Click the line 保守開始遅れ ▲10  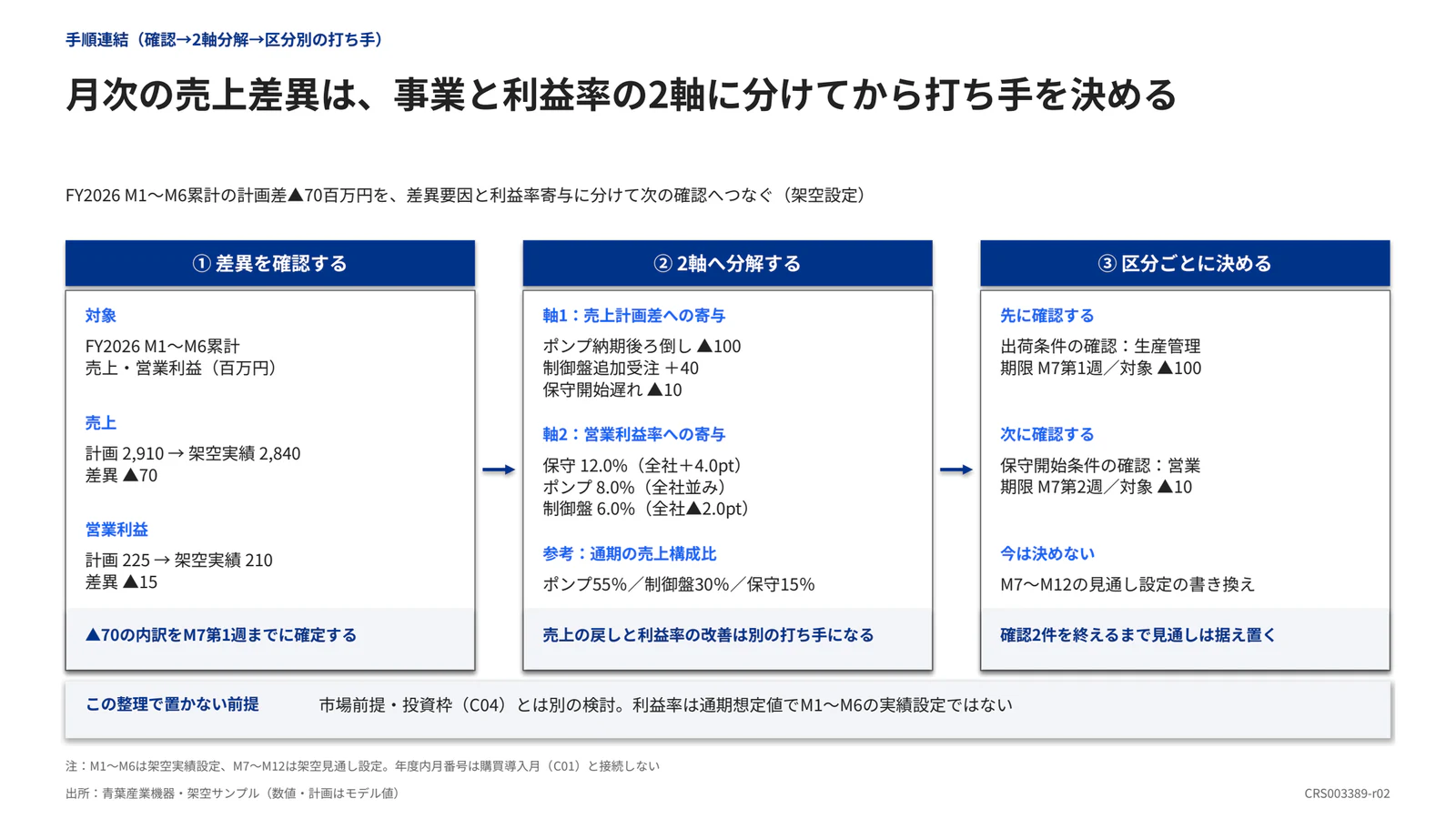tap(612, 390)
